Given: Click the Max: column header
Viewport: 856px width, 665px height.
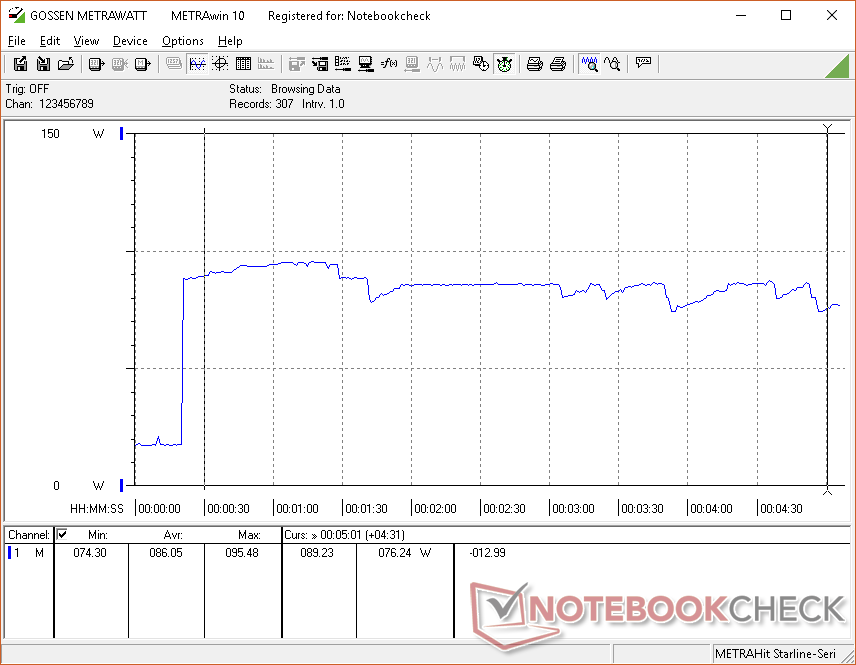Looking at the screenshot, I should point(249,535).
